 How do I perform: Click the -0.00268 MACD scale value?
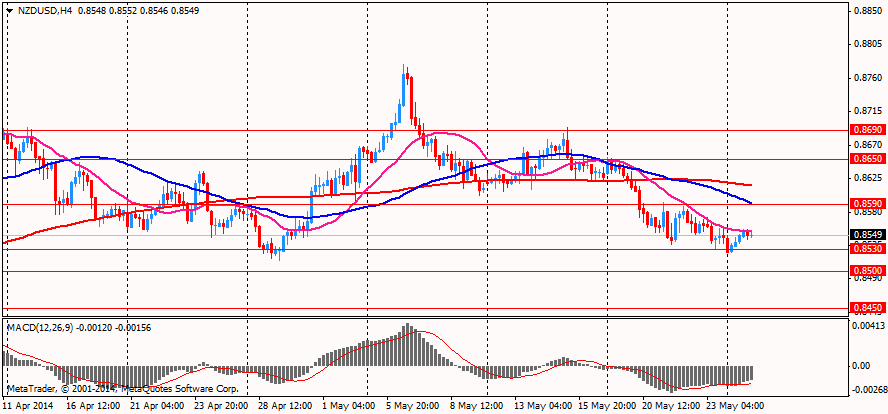[x=869, y=389]
